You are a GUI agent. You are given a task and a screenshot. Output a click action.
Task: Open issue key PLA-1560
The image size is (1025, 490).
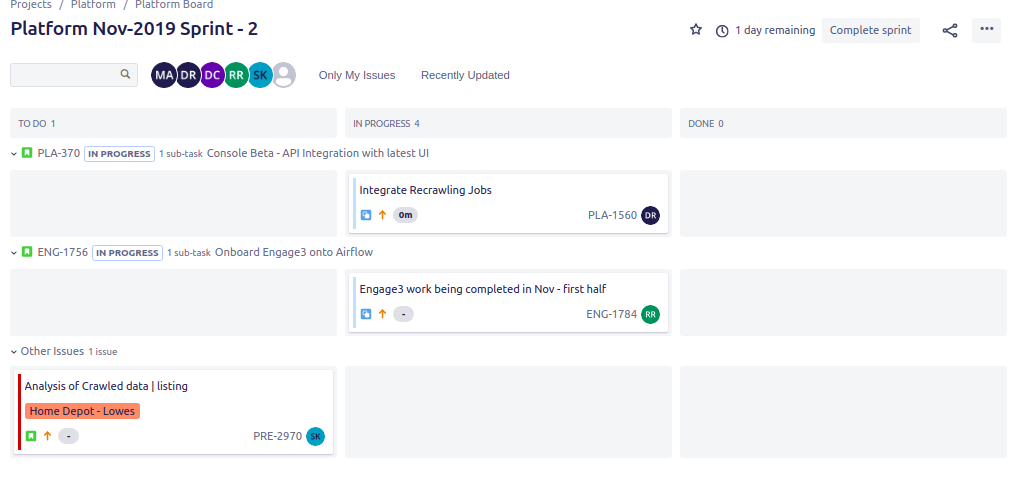(x=613, y=215)
